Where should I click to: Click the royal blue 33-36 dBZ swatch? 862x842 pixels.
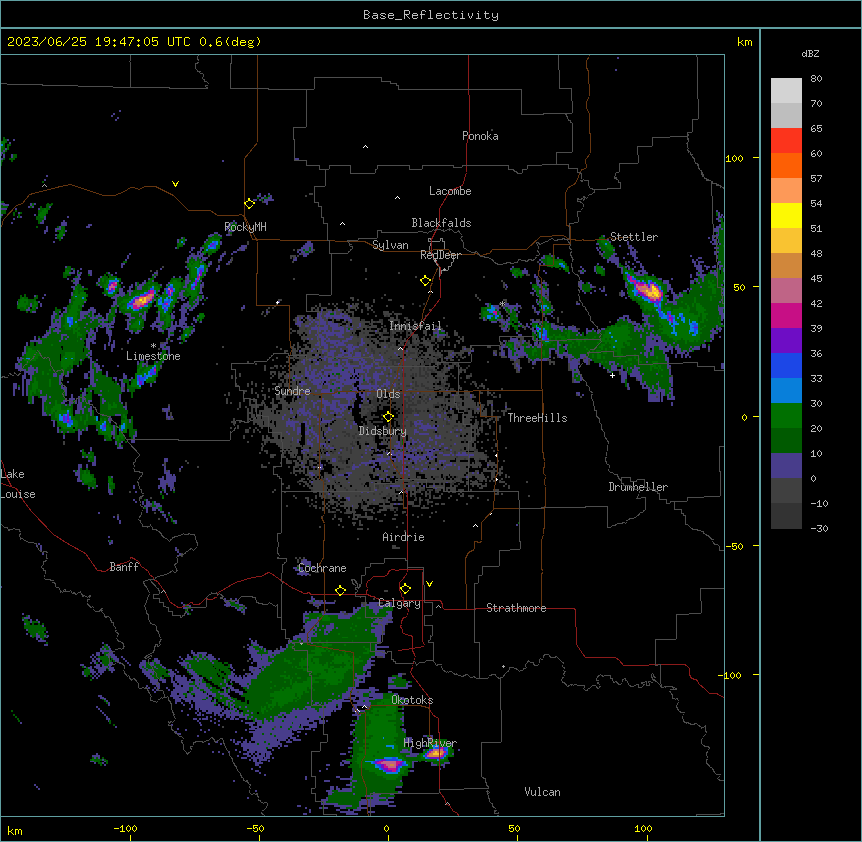786,365
